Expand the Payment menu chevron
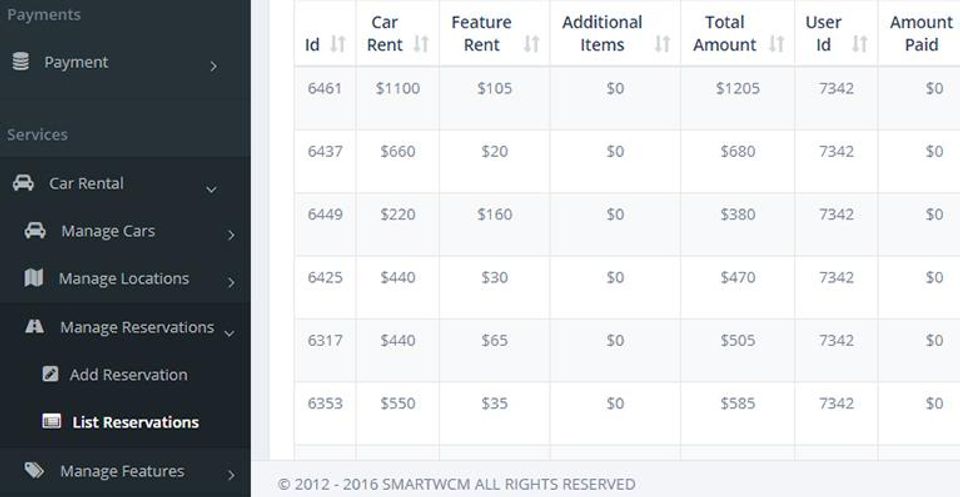 coord(213,66)
